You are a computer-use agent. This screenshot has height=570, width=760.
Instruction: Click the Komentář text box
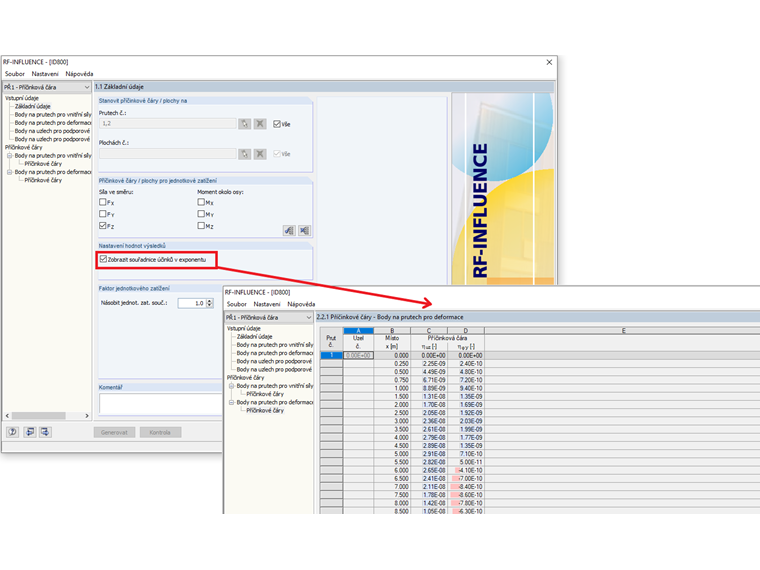pos(161,404)
